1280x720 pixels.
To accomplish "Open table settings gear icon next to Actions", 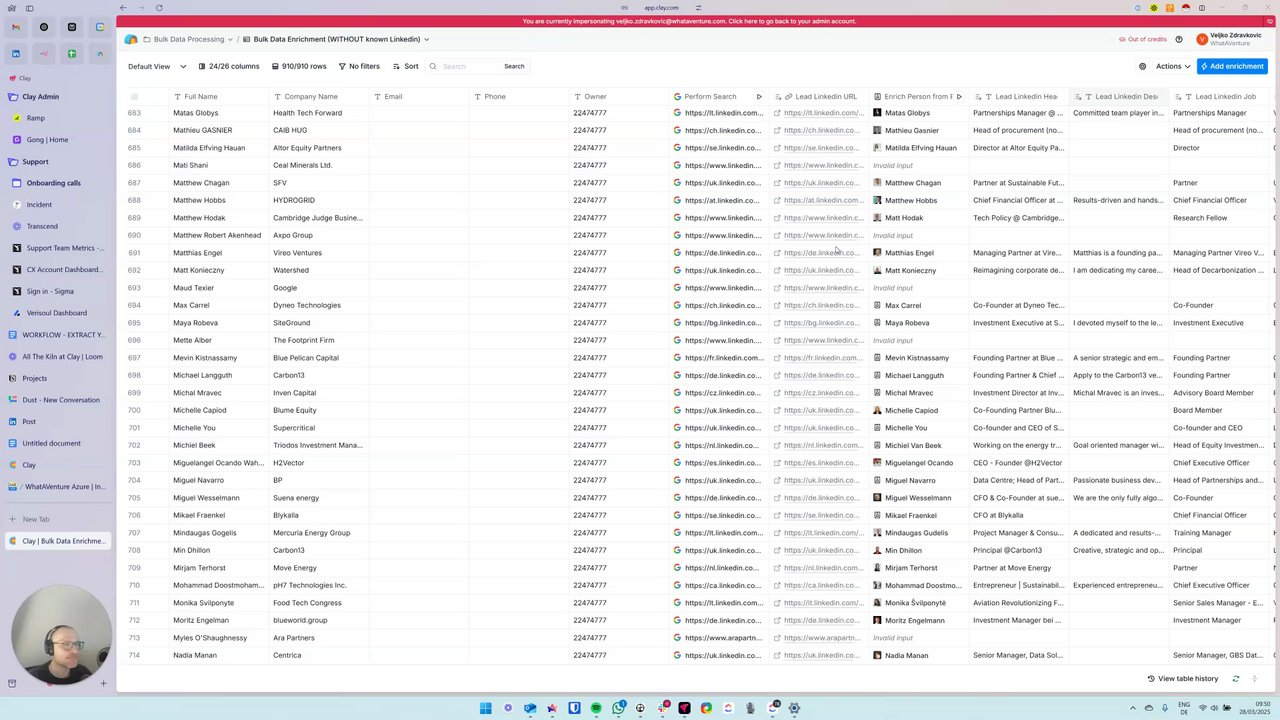I will point(1143,66).
